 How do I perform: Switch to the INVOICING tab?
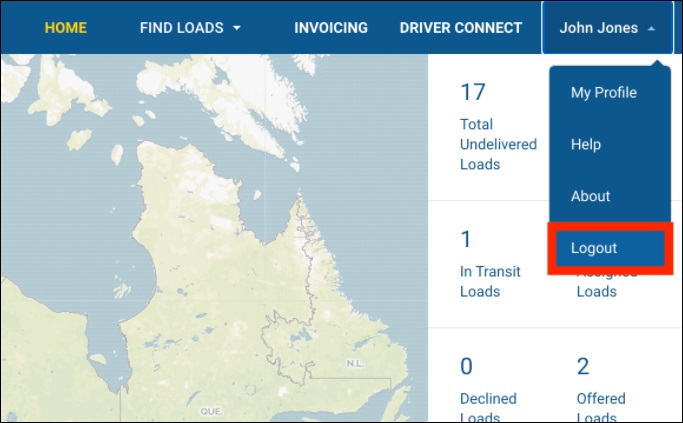tap(331, 28)
